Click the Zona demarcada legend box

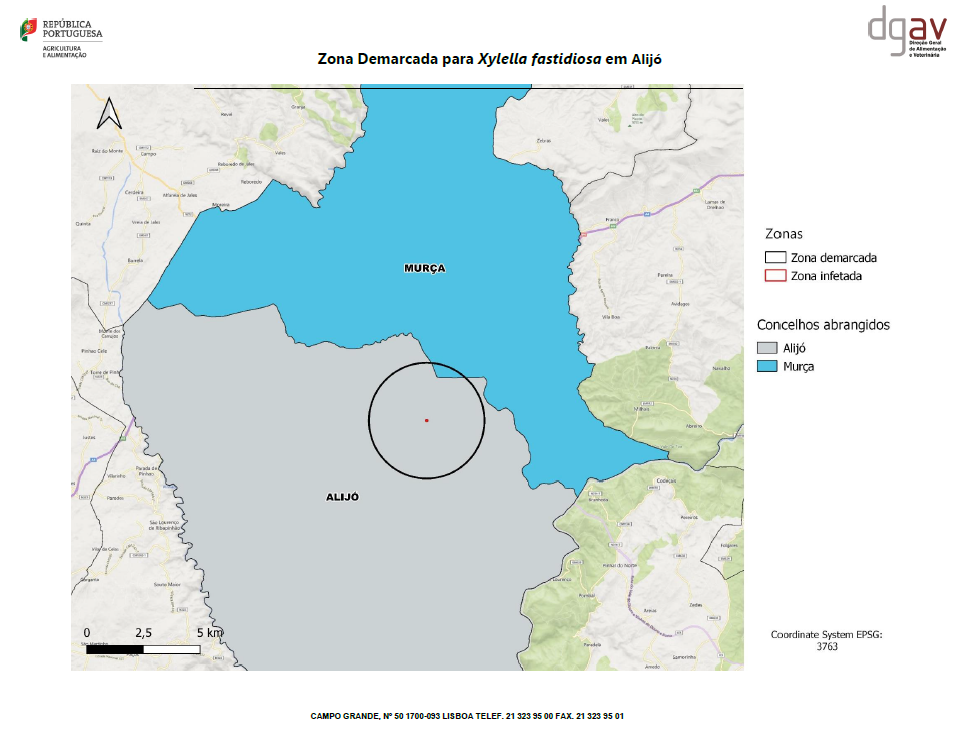click(x=773, y=258)
